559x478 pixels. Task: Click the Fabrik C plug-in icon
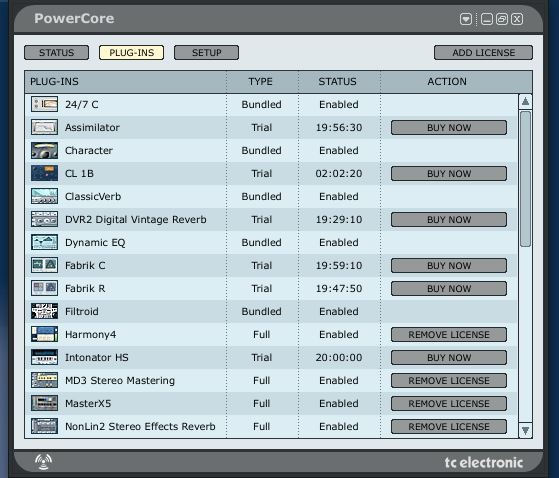(44, 265)
